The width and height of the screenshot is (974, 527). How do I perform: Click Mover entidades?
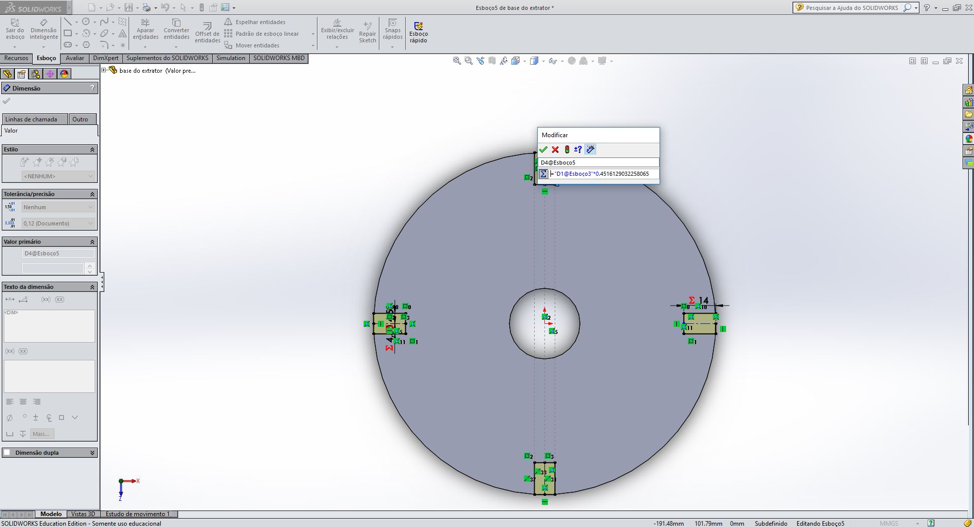tap(252, 45)
